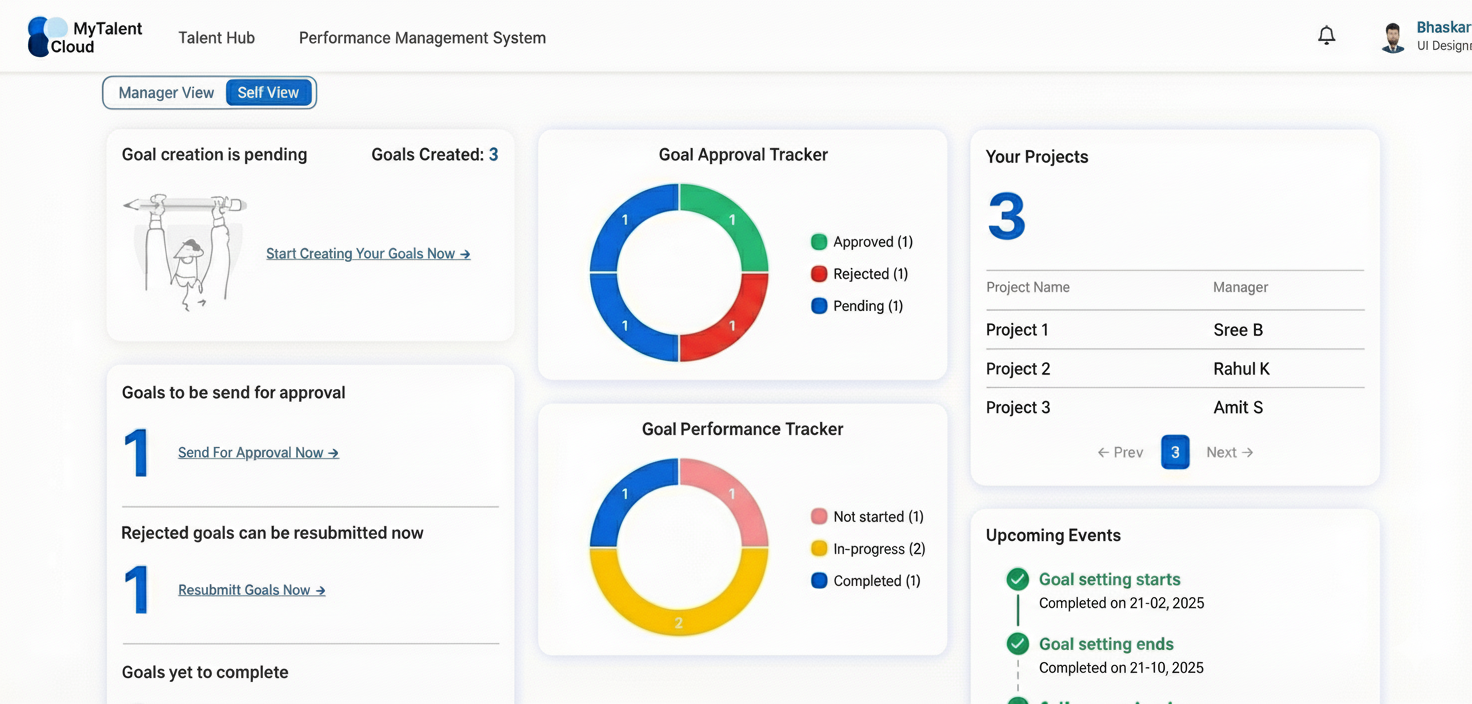The height and width of the screenshot is (704, 1472).
Task: Click Send For Approval Now link
Action: (258, 453)
